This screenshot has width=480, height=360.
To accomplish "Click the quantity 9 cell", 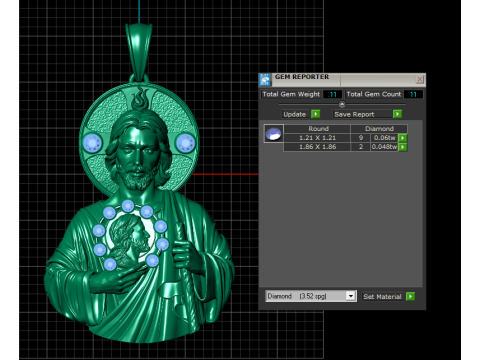I will (361, 138).
